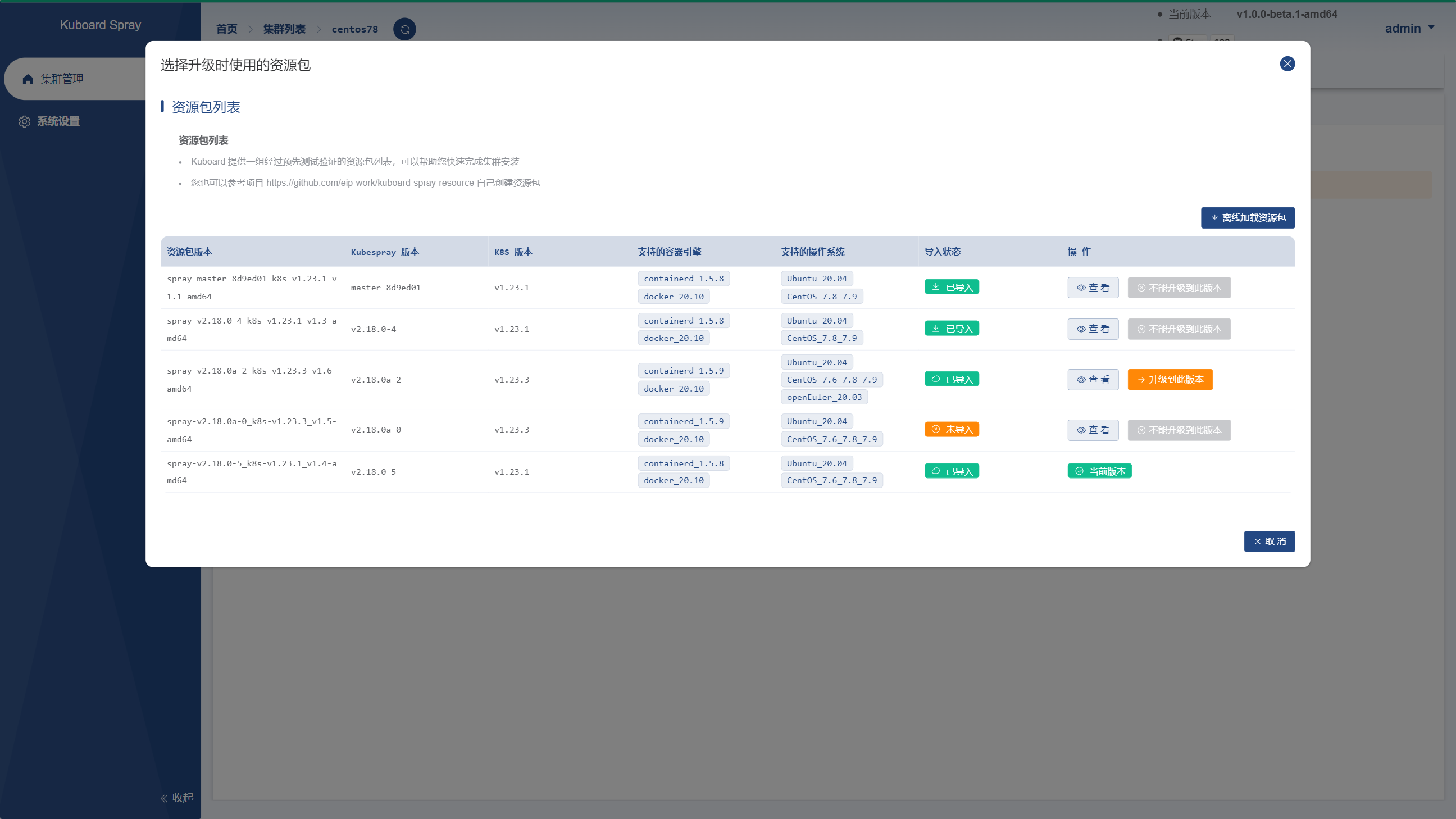Click docker_20.10 tag in master-8d9ed01 row

(x=674, y=297)
